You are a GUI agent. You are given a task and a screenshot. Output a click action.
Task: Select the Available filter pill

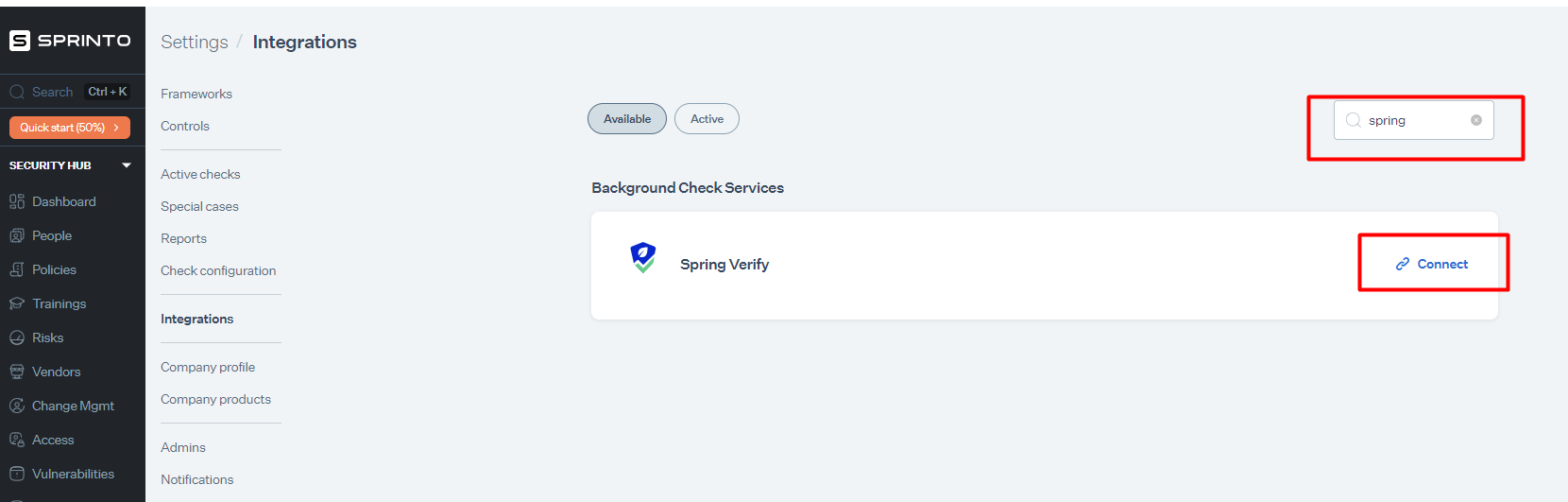tap(627, 119)
